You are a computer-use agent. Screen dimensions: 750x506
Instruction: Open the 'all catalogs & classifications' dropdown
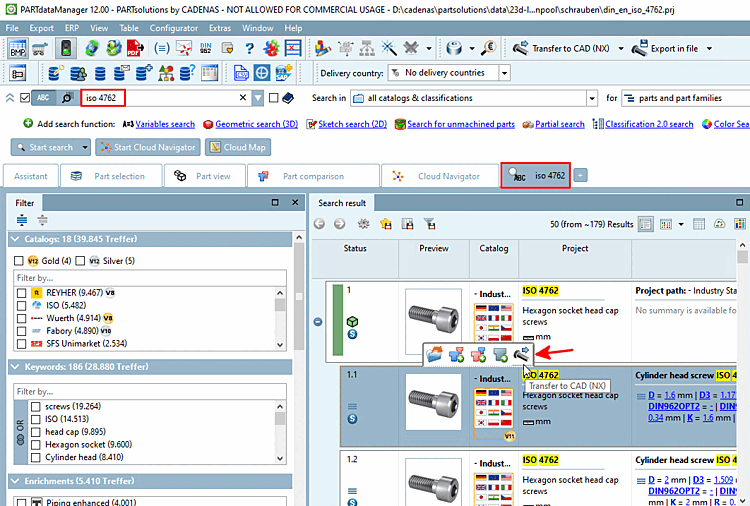pyautogui.click(x=592, y=98)
